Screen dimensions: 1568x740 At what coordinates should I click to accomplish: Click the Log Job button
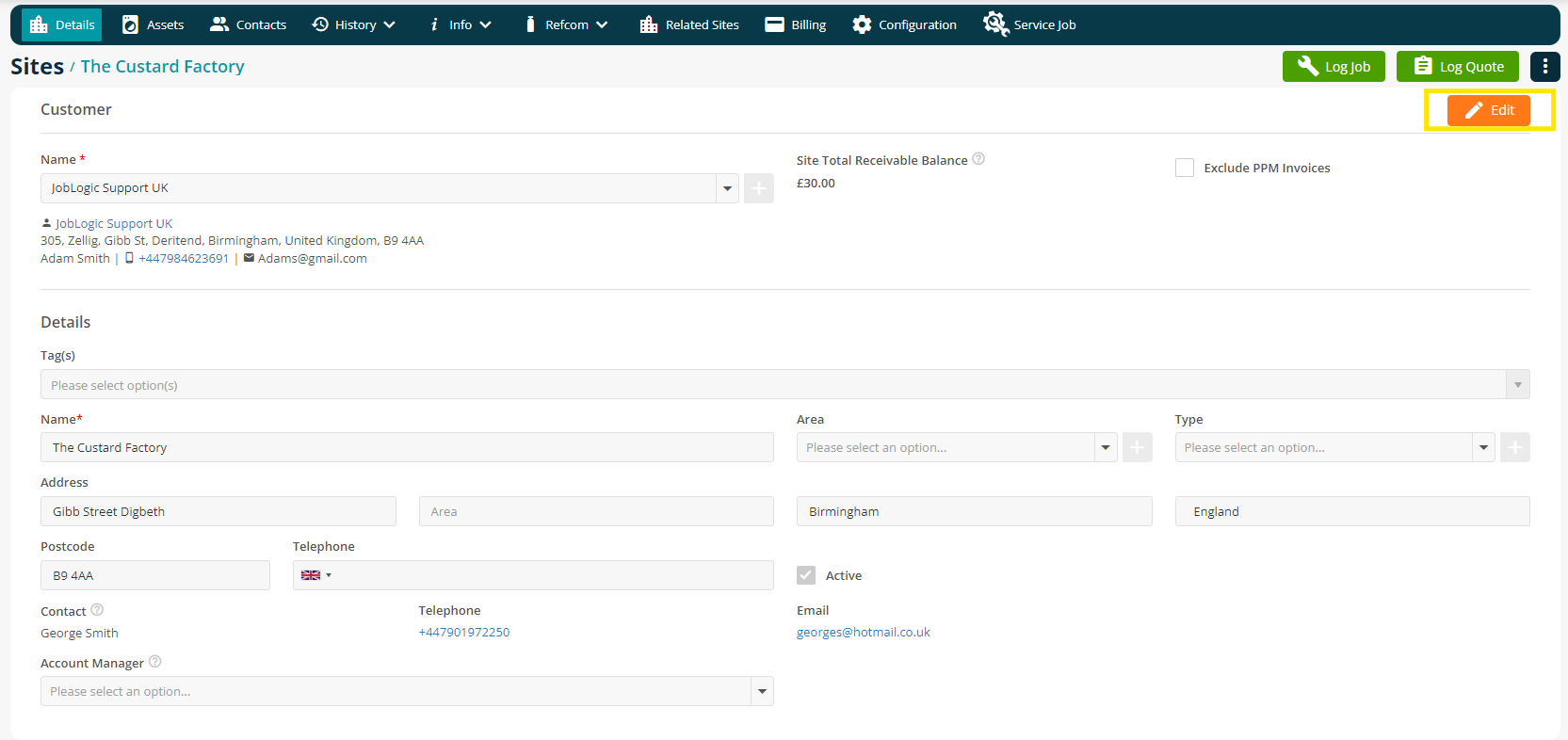coord(1334,66)
